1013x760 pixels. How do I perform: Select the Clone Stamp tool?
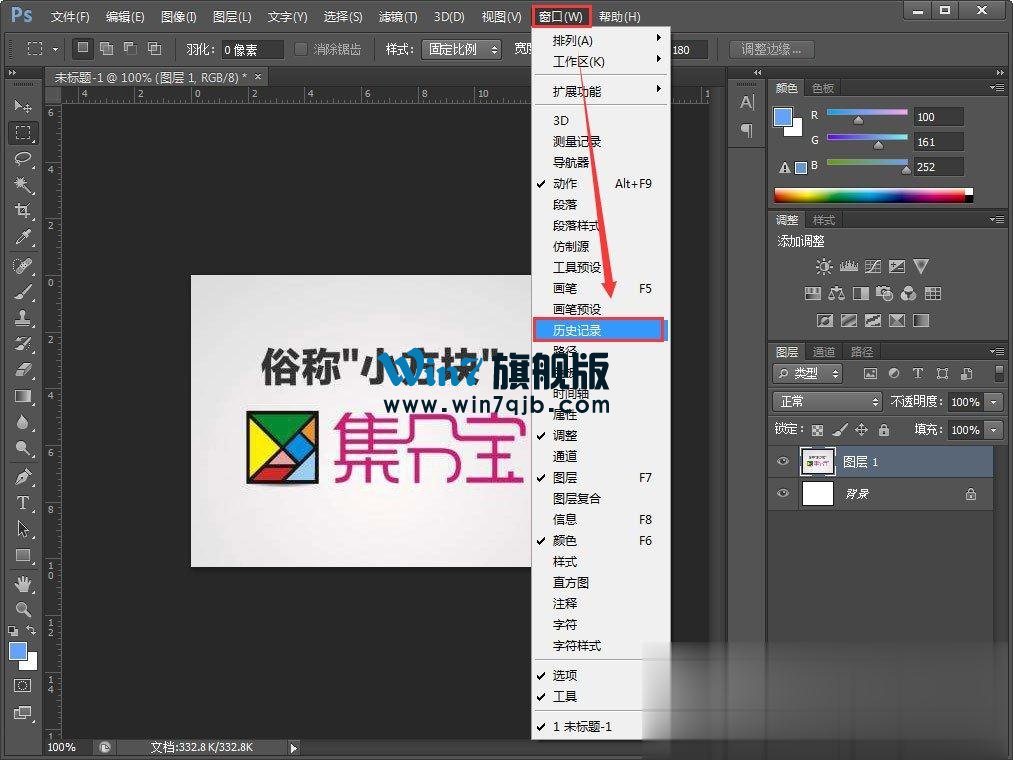23,318
